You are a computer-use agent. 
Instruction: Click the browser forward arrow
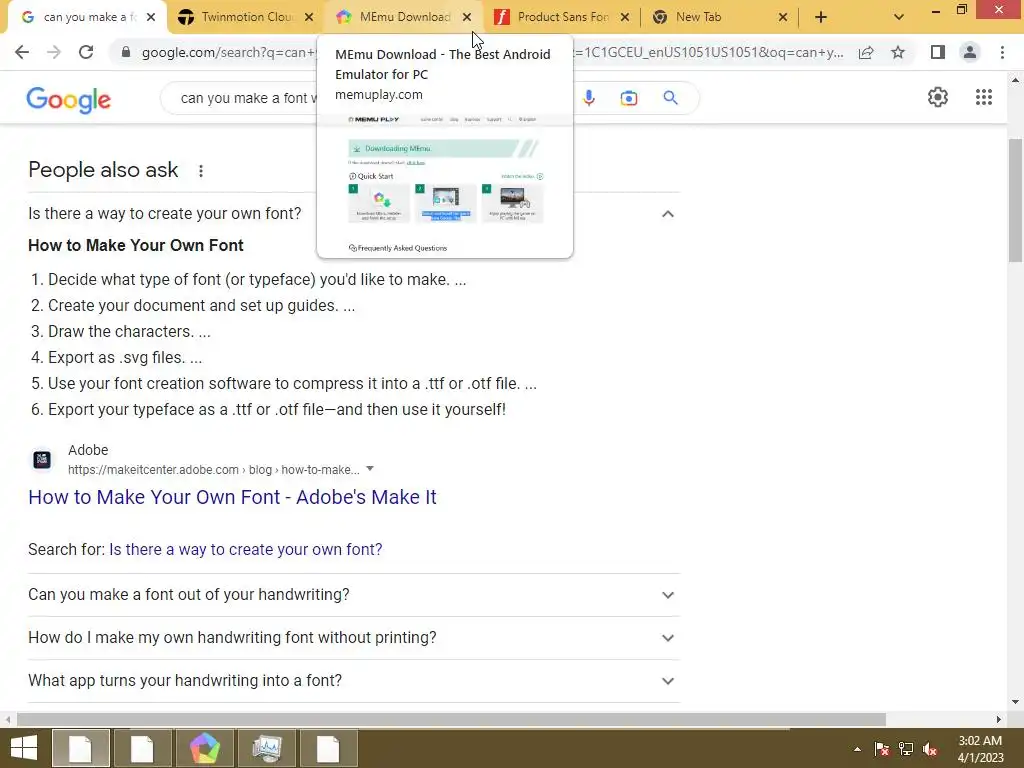[x=54, y=52]
